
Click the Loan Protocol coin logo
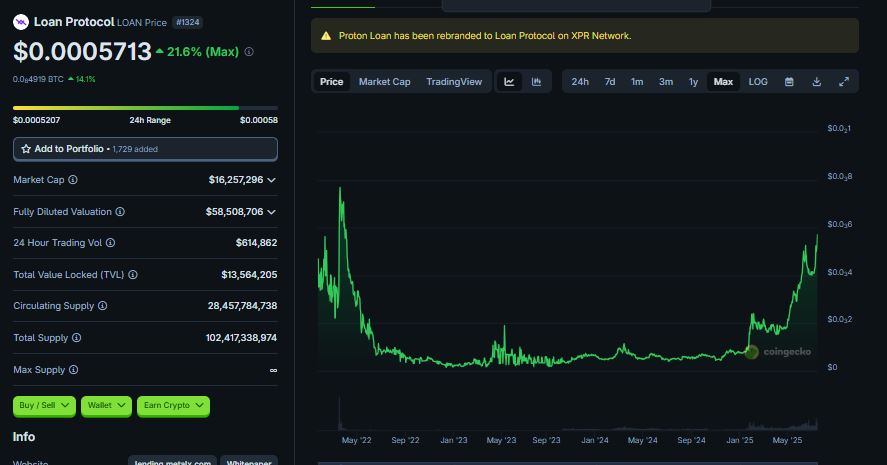(x=21, y=22)
